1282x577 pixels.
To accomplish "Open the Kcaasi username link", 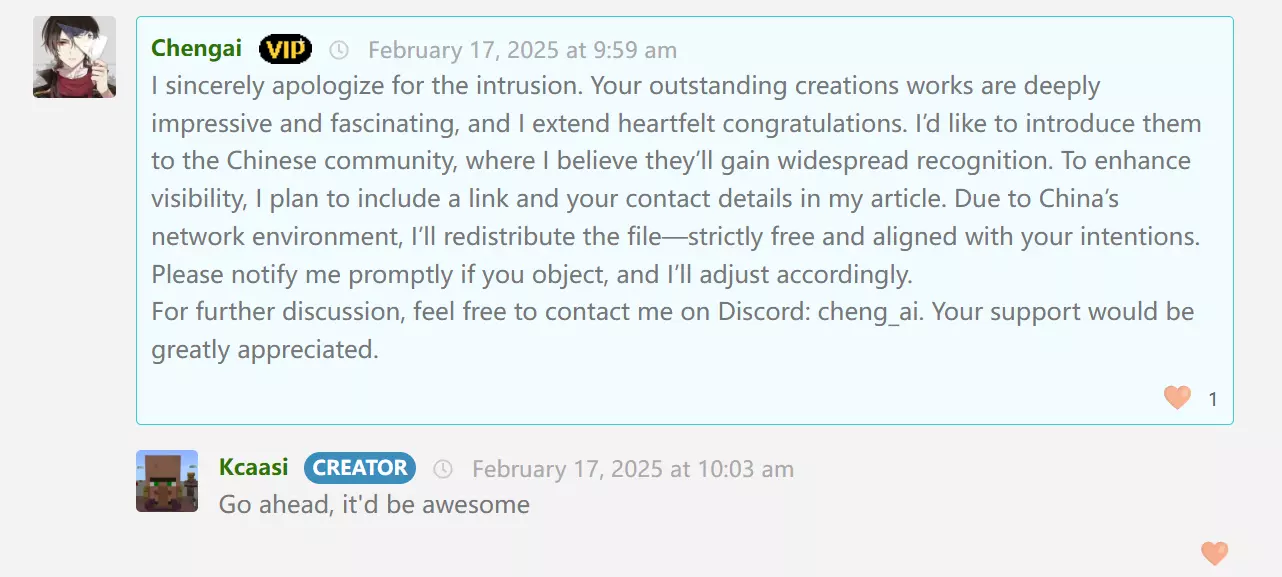I will 254,467.
